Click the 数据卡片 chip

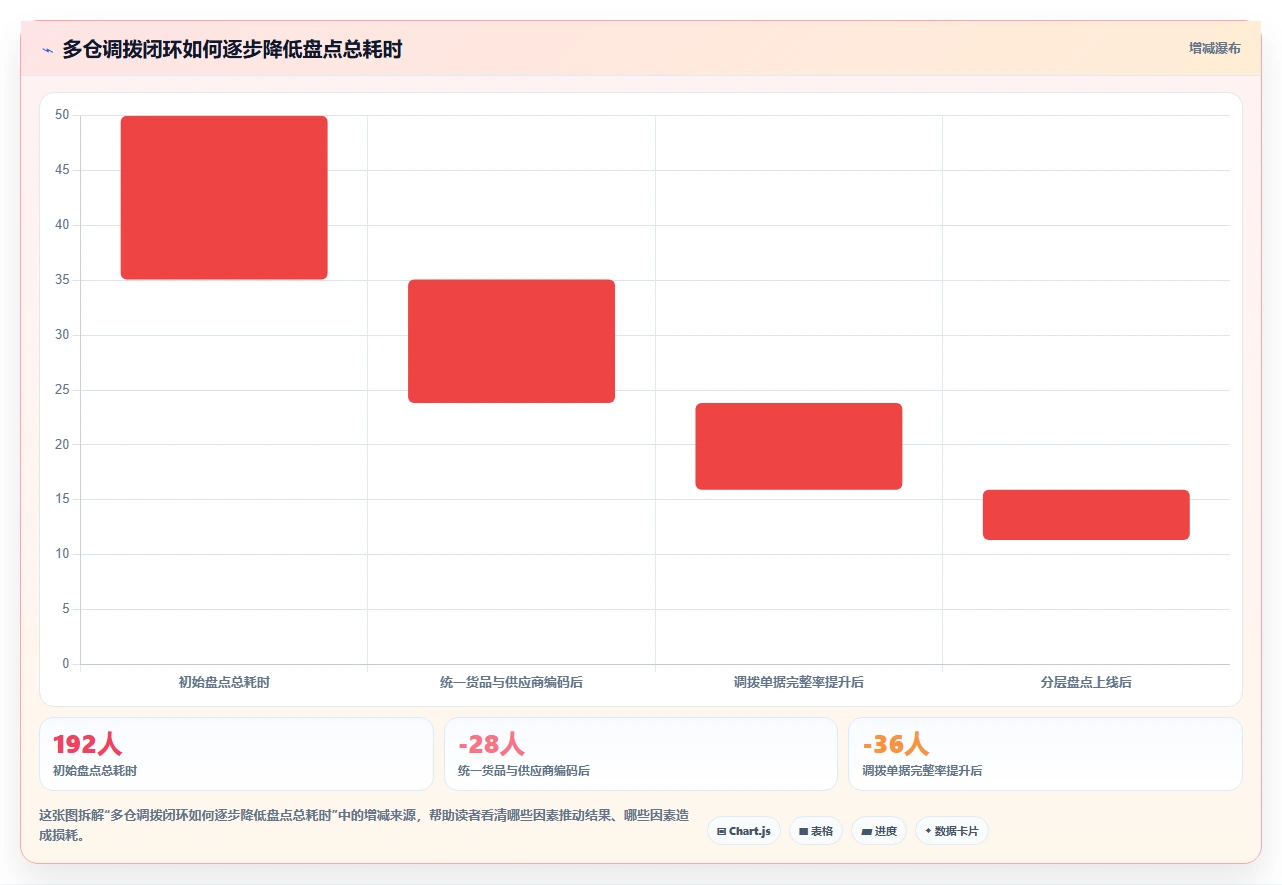pos(951,831)
